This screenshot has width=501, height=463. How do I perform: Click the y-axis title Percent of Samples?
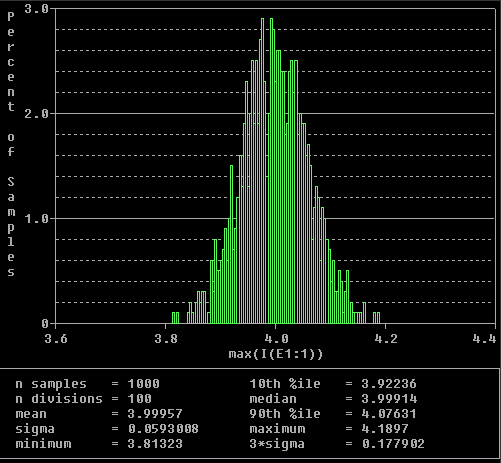[11, 144]
